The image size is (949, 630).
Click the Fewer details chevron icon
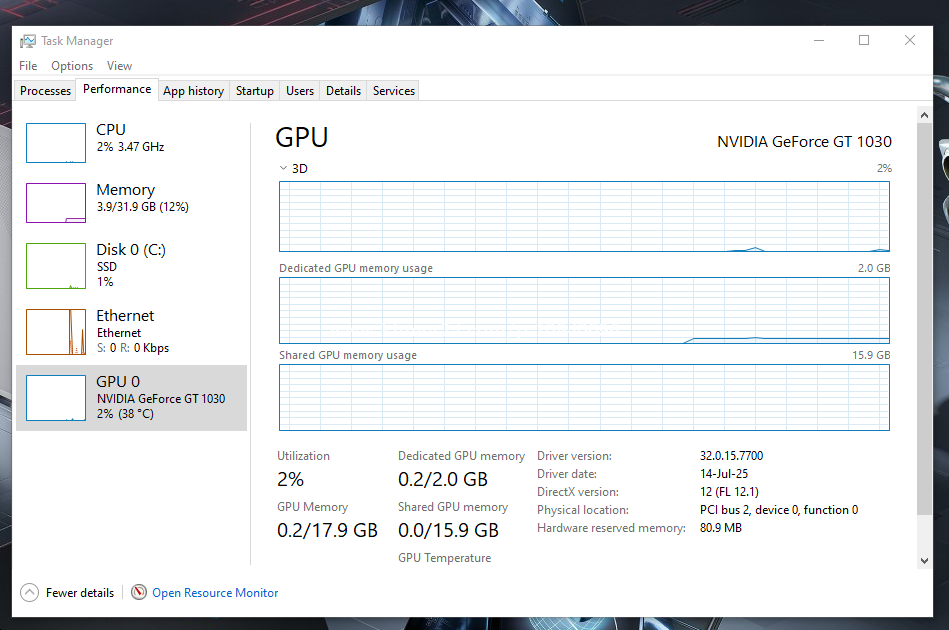point(29,593)
